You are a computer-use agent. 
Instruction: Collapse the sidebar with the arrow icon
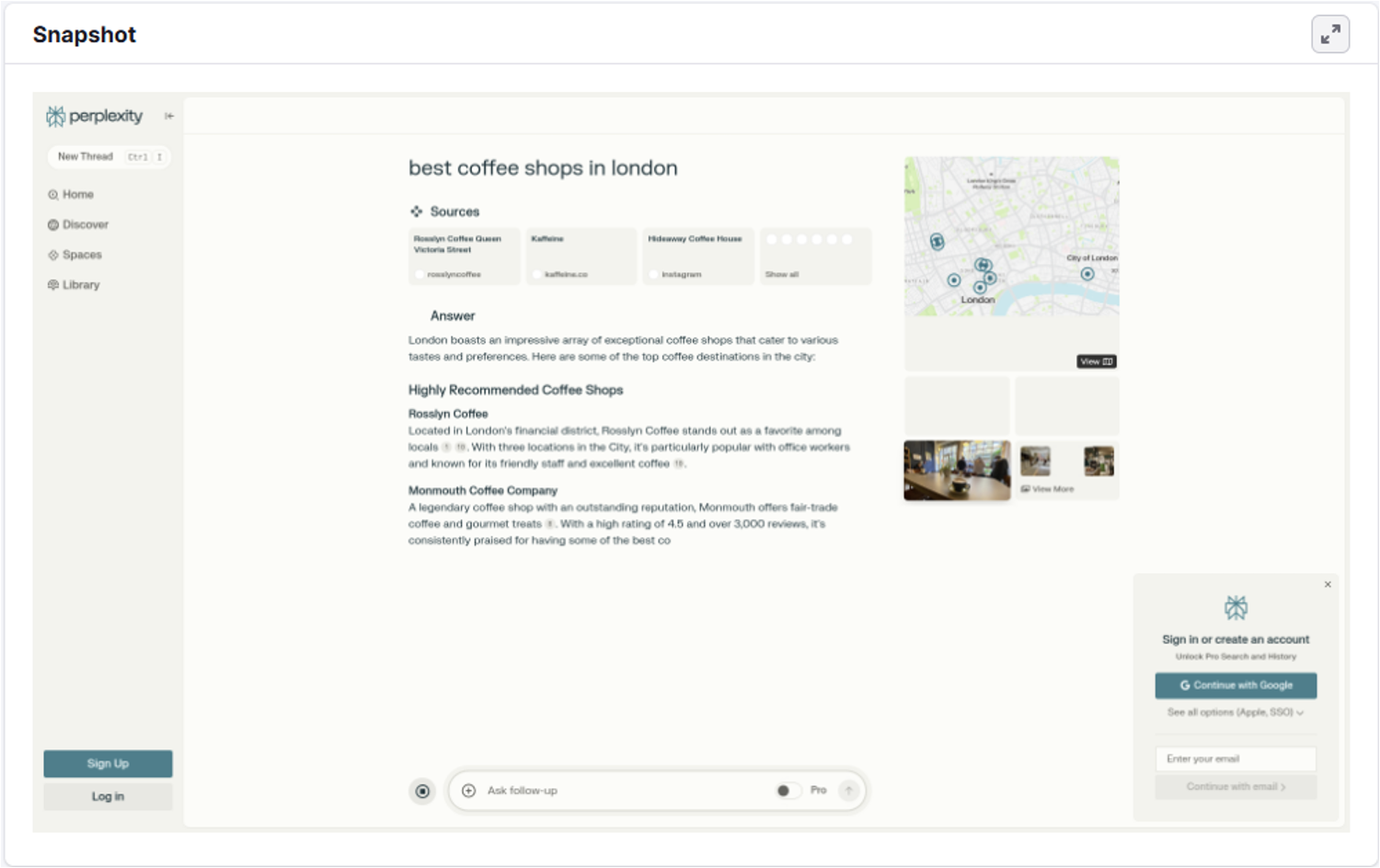click(x=169, y=116)
